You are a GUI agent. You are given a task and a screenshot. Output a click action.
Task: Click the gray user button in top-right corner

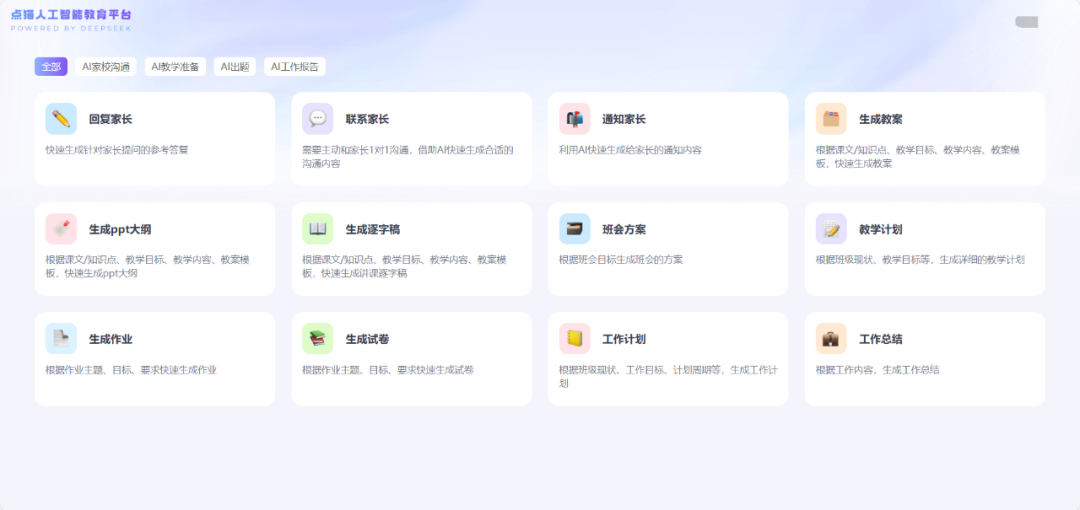[1026, 22]
